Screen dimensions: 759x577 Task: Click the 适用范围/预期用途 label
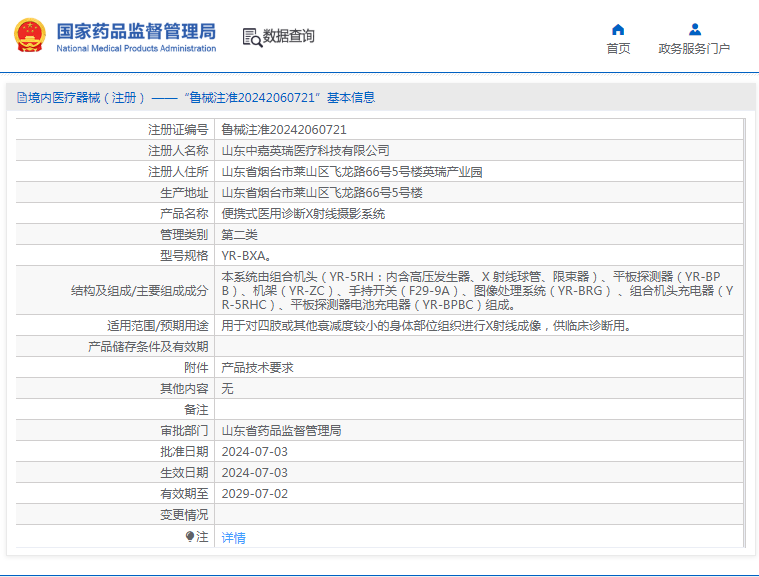tap(157, 326)
